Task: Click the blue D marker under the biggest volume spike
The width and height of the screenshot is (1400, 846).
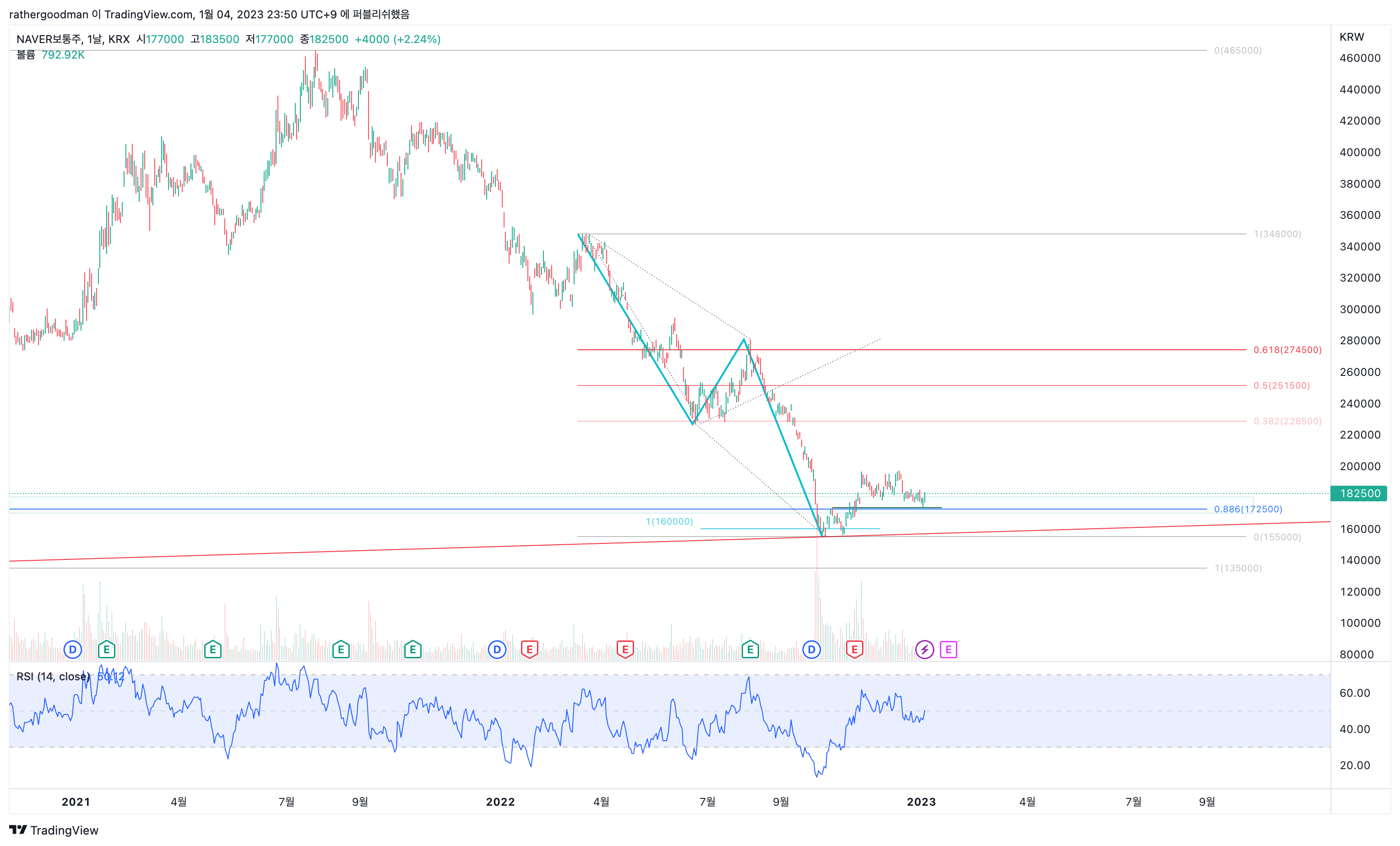Action: point(811,650)
